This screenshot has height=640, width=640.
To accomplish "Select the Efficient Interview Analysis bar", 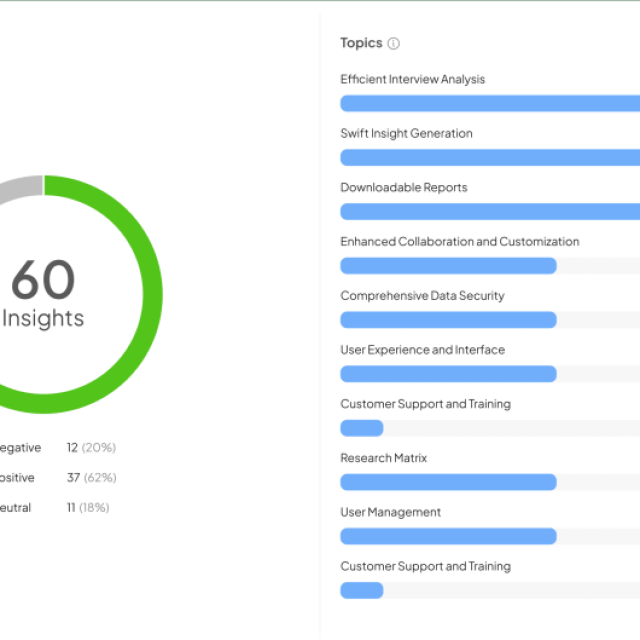I will [x=490, y=103].
